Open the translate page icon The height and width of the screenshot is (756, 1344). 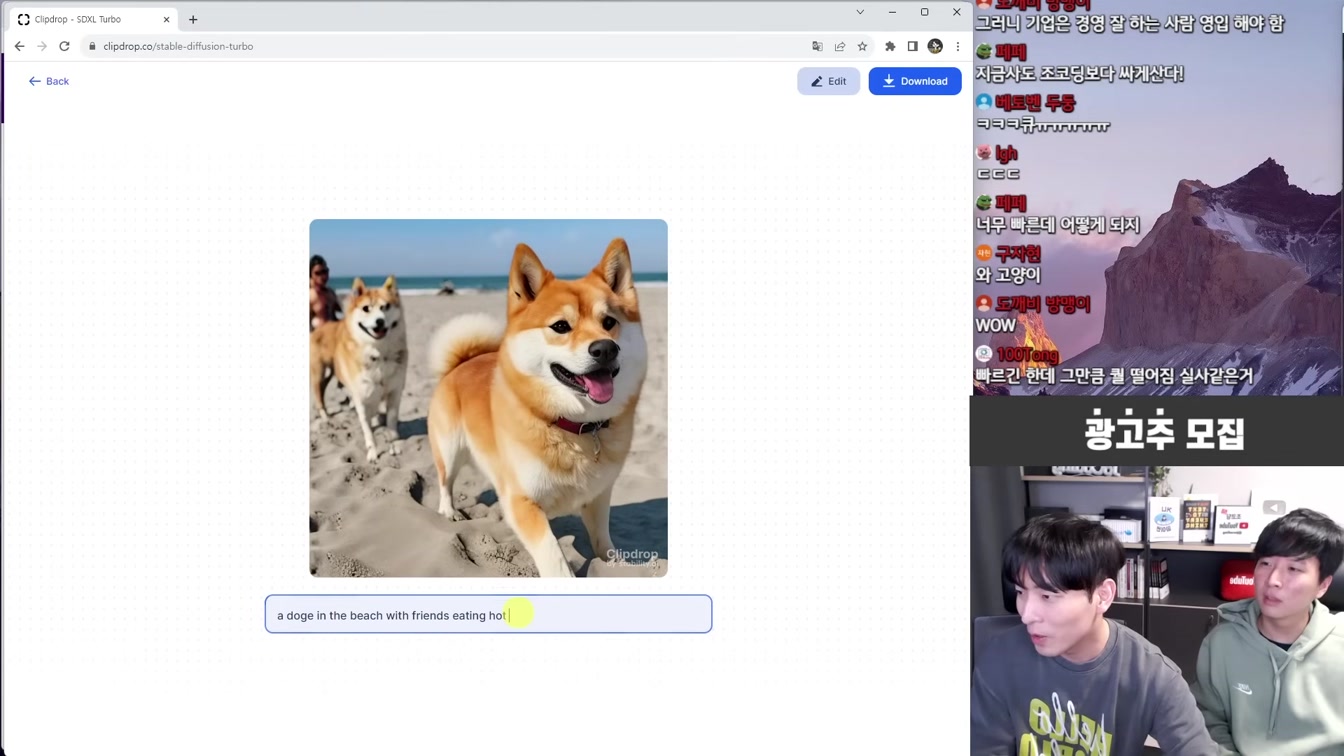pyautogui.click(x=817, y=46)
